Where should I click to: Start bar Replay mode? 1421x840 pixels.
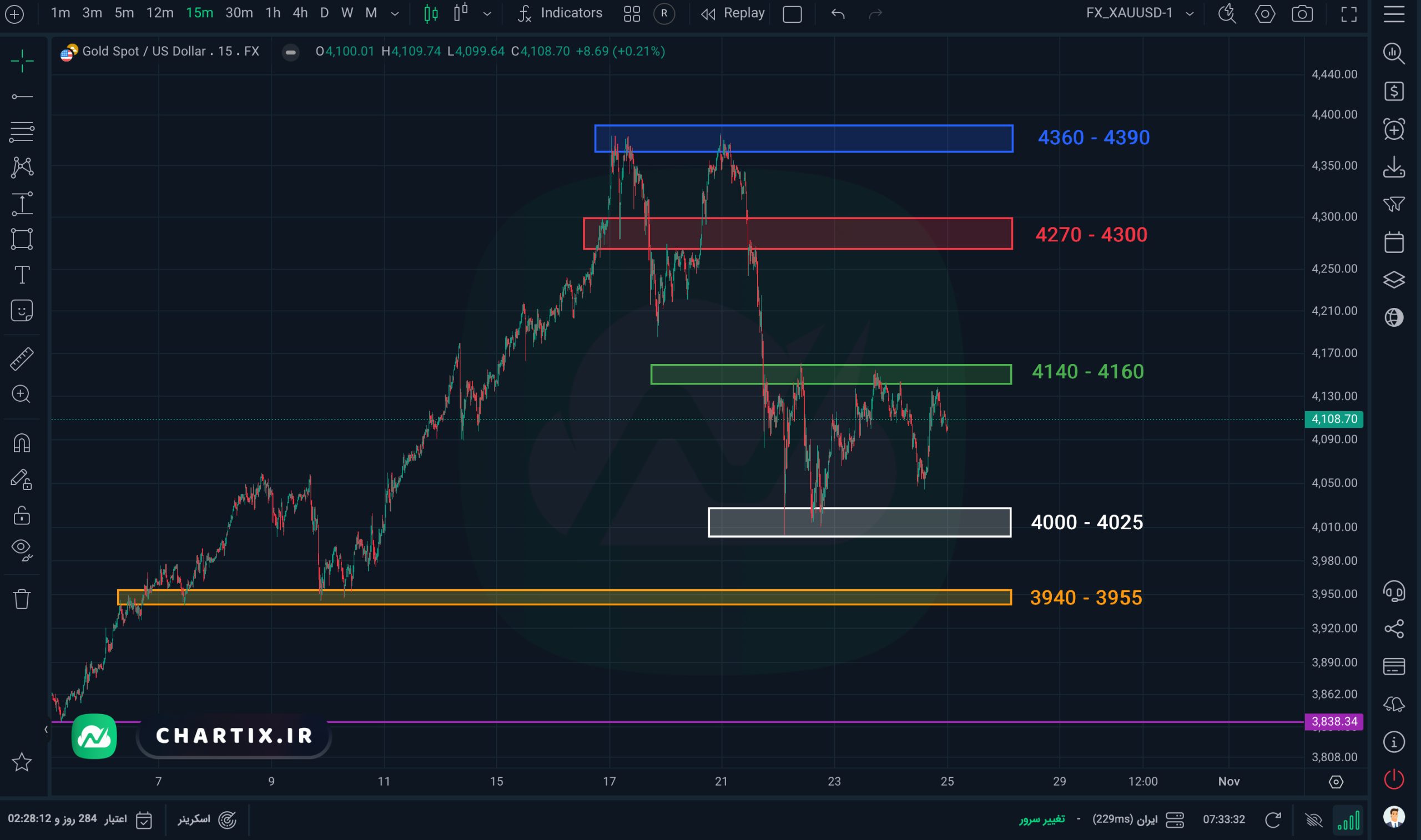click(733, 13)
